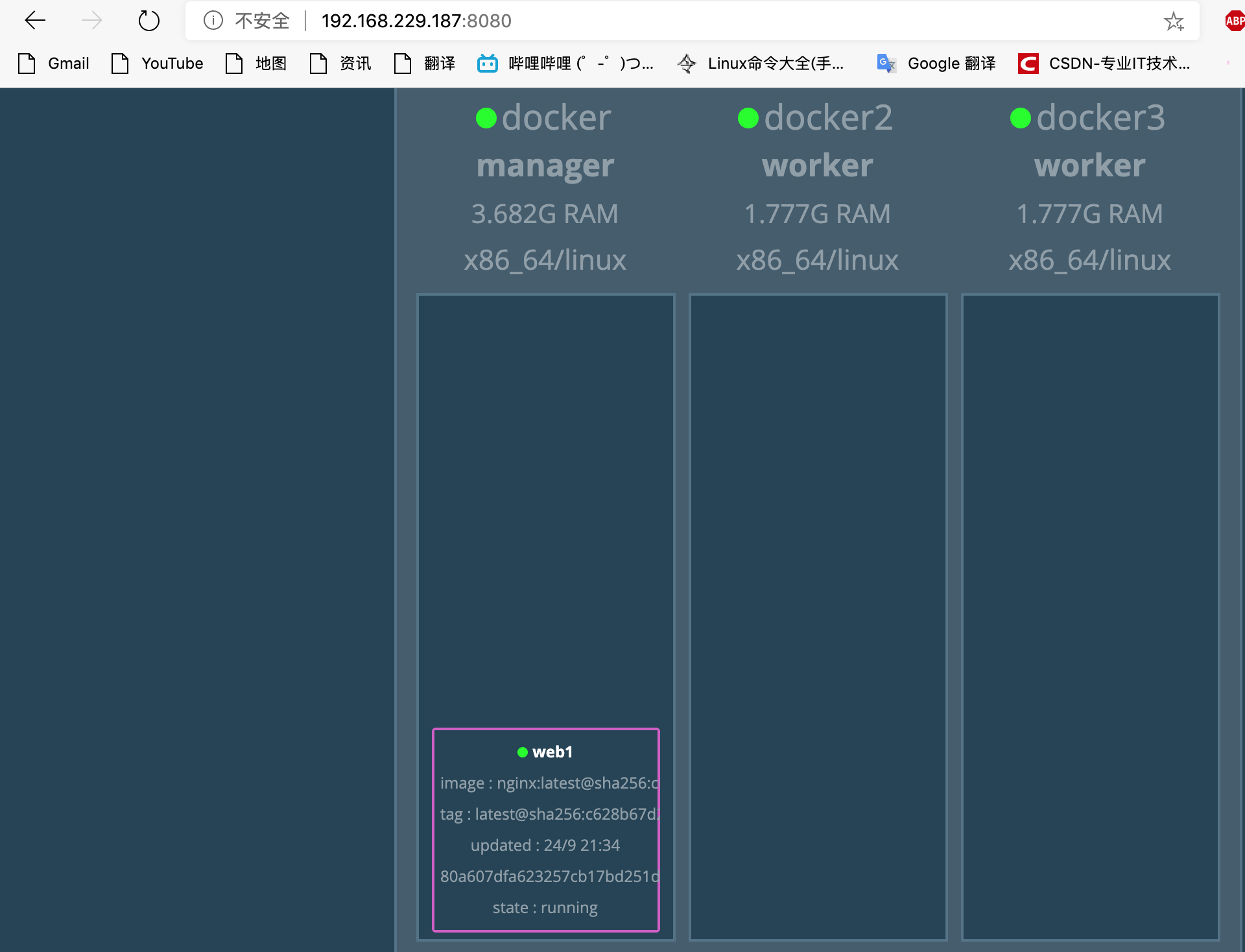The width and height of the screenshot is (1245, 952).
Task: Open the site info icon beside 不安全
Action: tap(213, 21)
